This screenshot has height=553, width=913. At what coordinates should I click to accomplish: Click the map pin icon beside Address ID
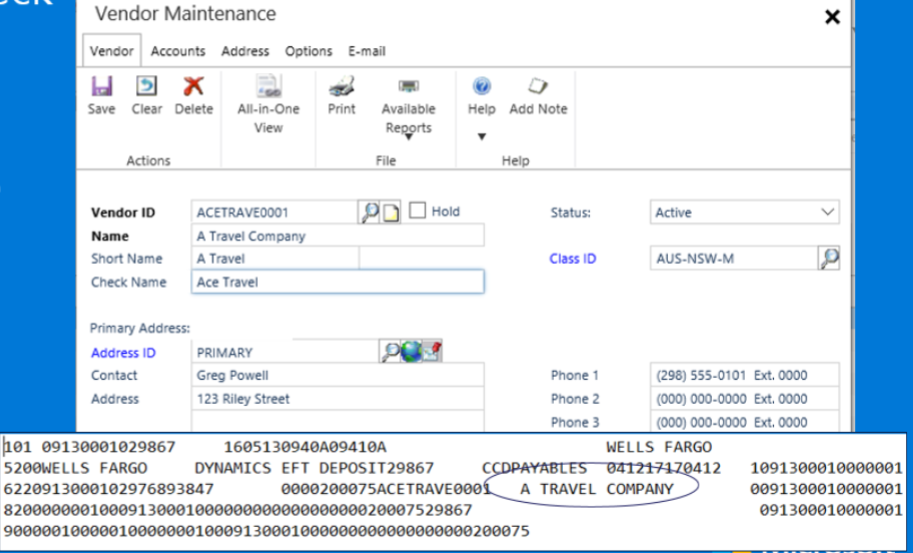pyautogui.click(x=432, y=351)
